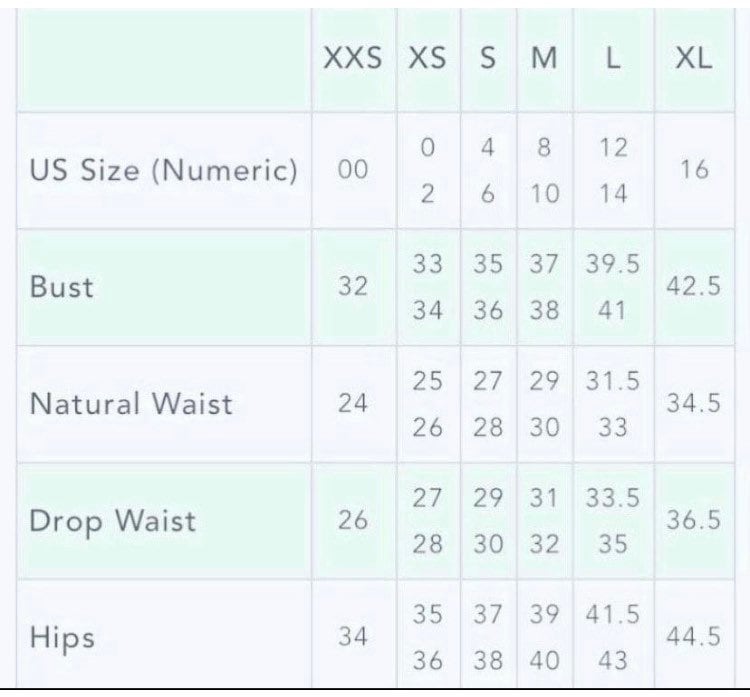Click the US Size (Numeric) row label

coord(164,170)
